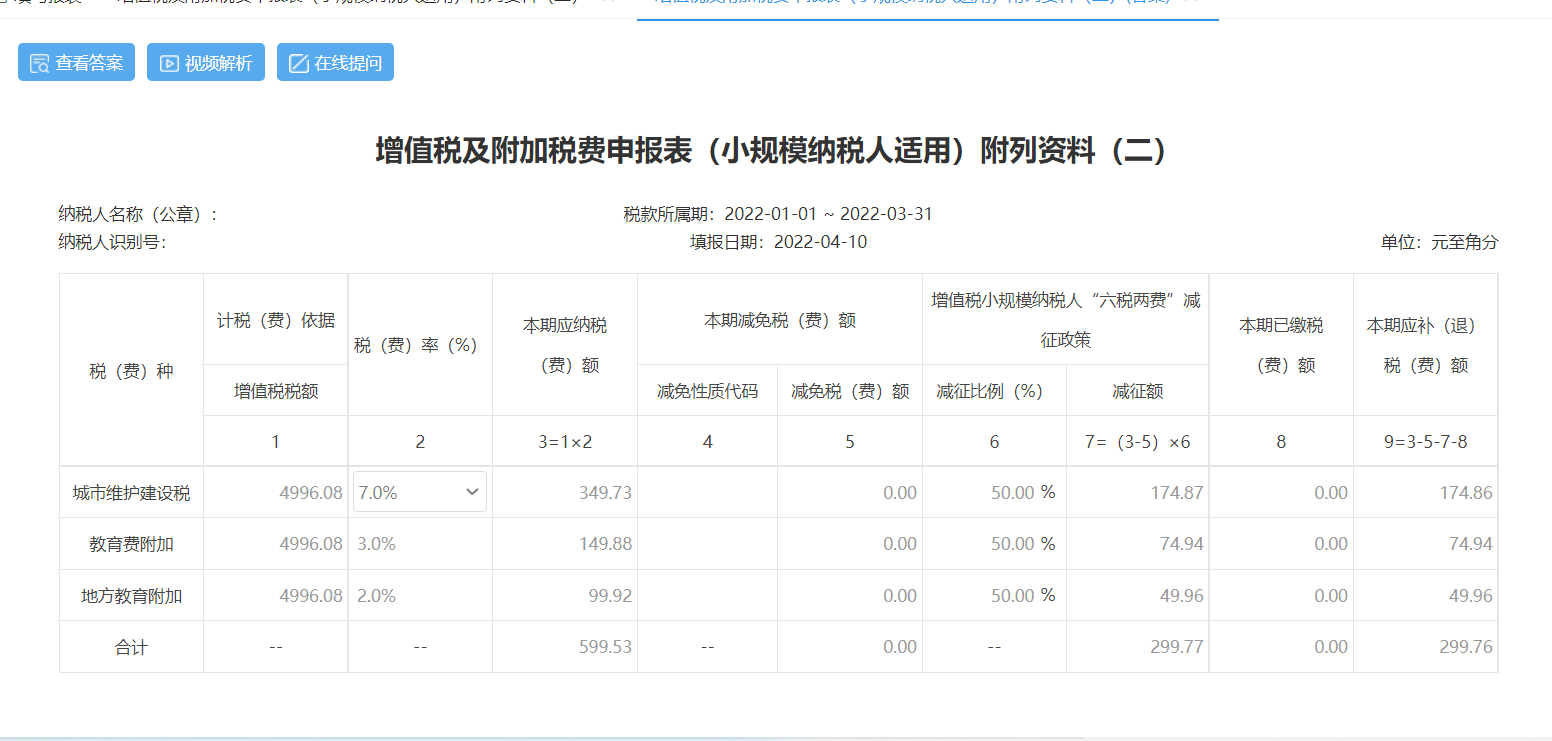
Task: Click the 50.00 % 减征比例 of 教育费附加
Action: (1023, 544)
